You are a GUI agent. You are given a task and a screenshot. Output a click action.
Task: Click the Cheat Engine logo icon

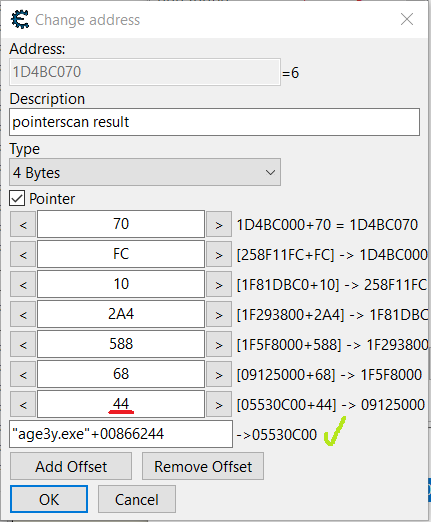[x=20, y=19]
